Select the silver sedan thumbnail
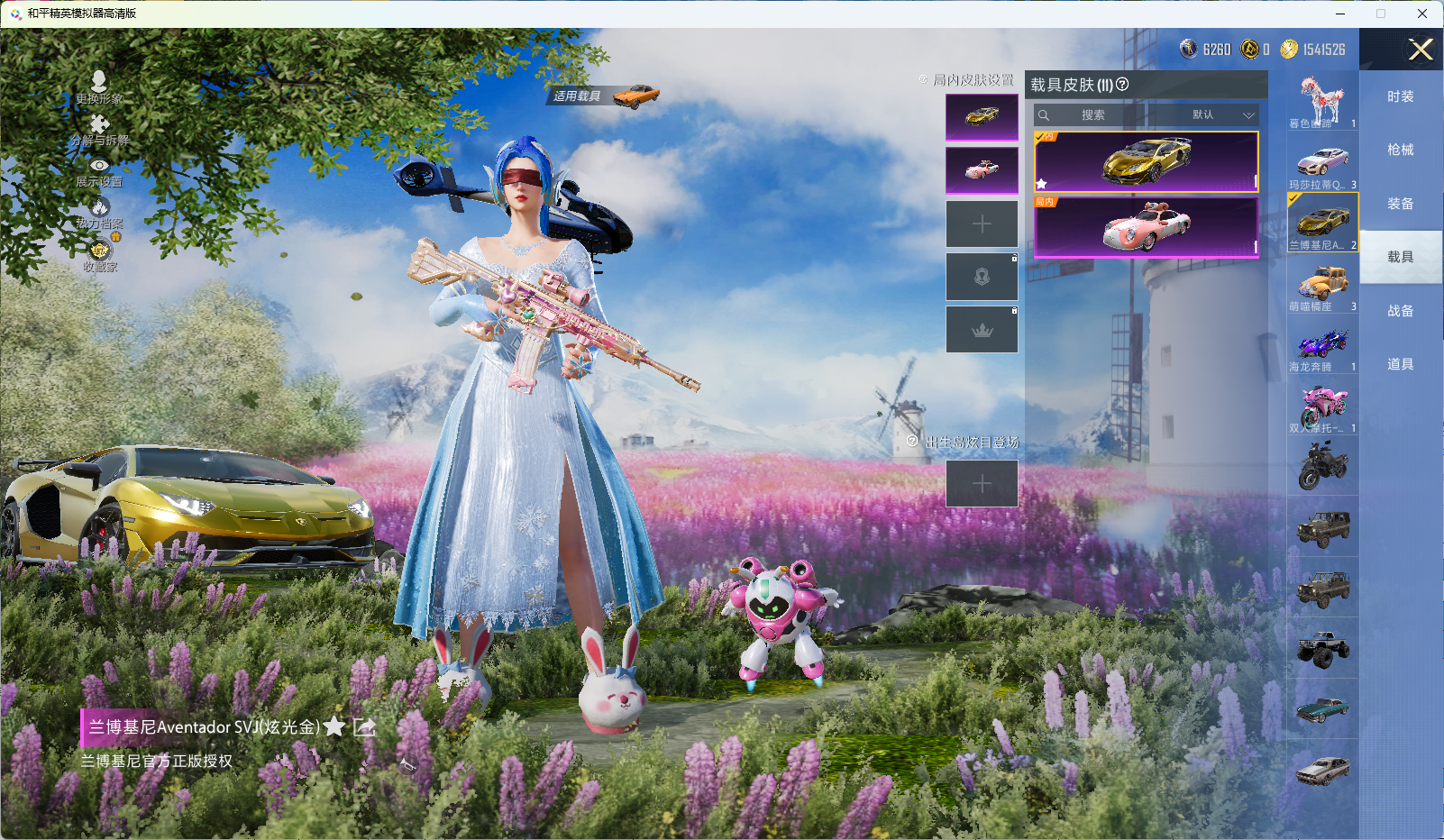 (x=1322, y=770)
